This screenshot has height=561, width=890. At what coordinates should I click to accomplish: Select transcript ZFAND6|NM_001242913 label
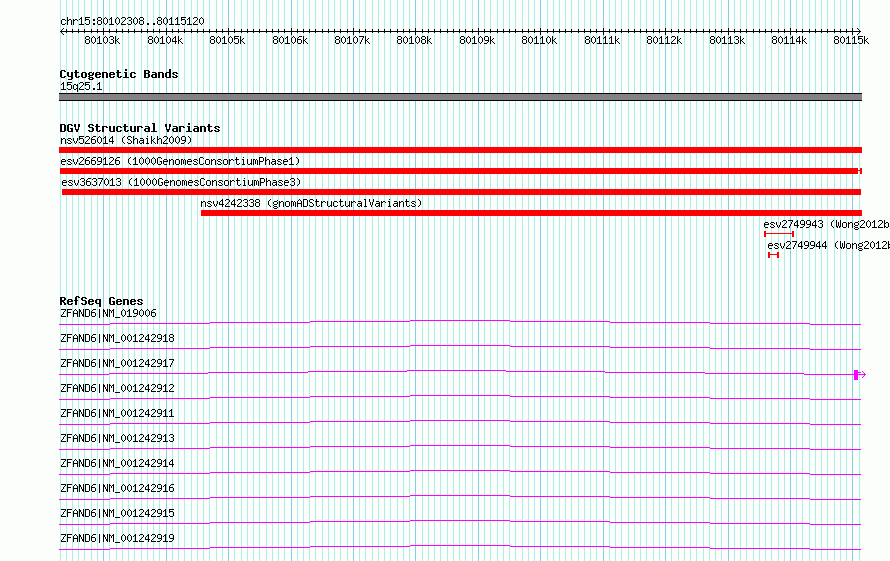point(117,438)
